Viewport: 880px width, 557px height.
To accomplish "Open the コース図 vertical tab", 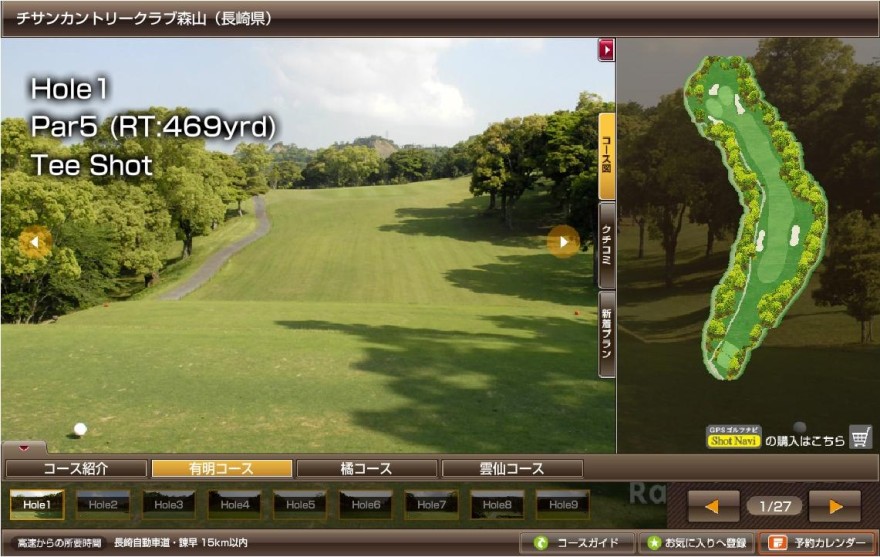I will pos(606,156).
